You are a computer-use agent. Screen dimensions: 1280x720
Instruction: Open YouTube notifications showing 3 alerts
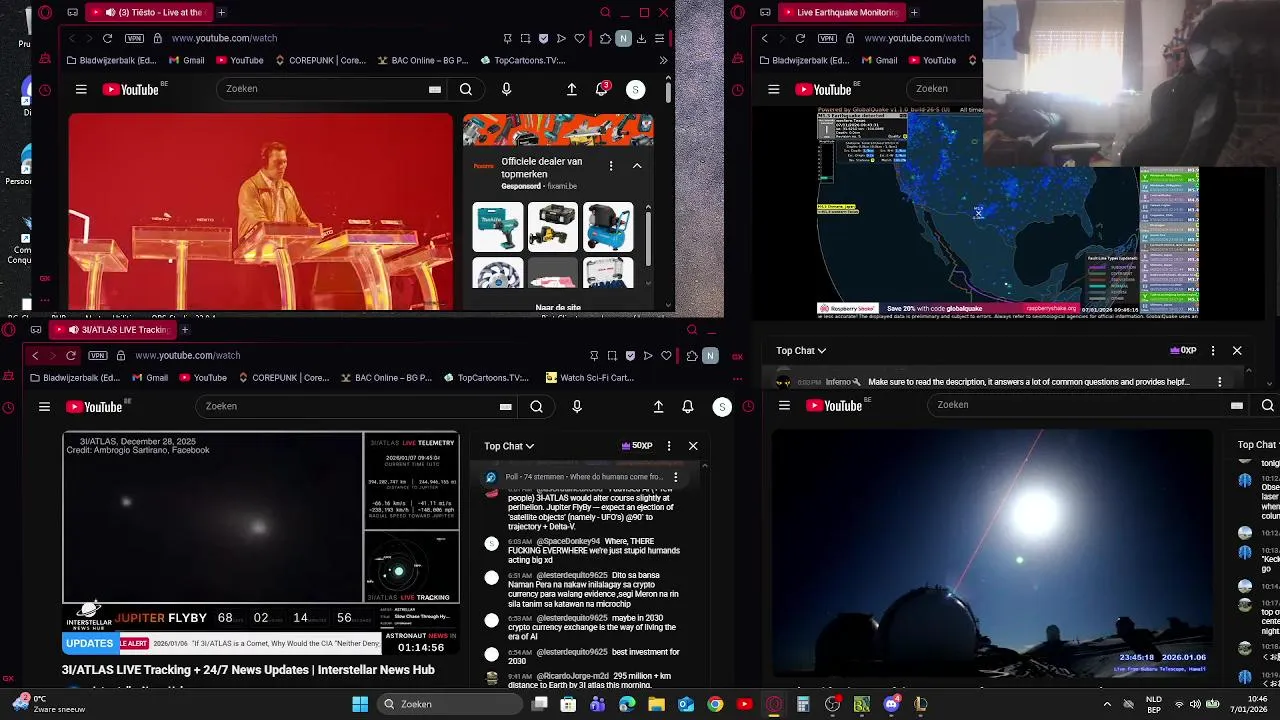click(602, 89)
